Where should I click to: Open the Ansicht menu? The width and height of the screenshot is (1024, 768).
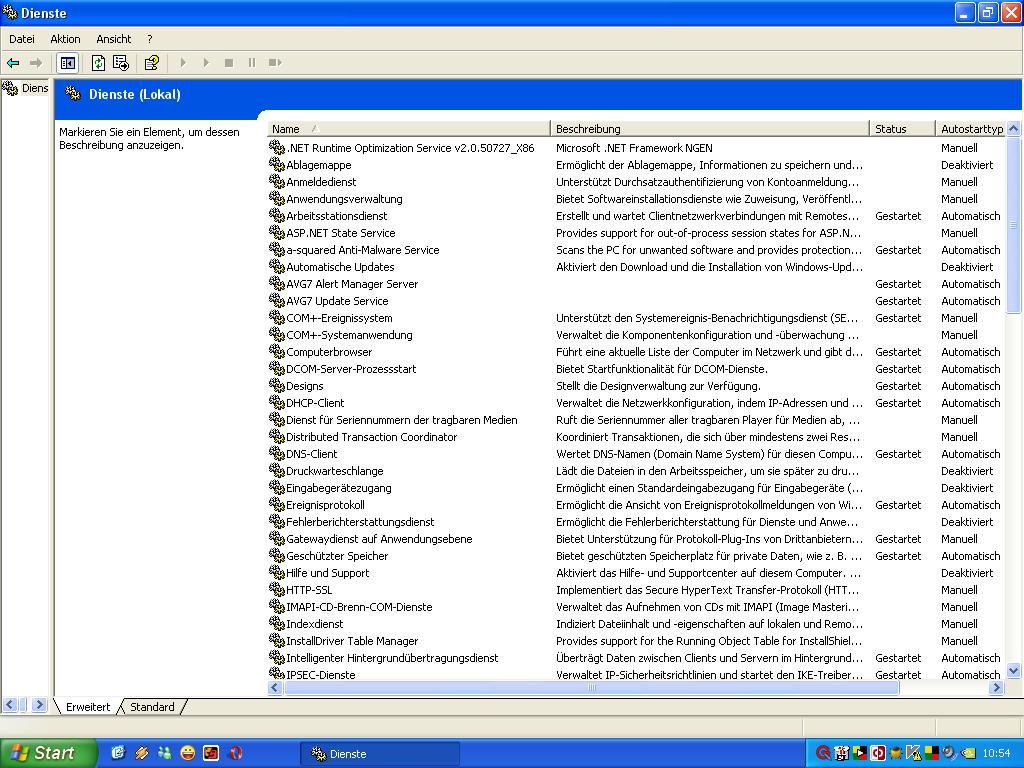(114, 39)
